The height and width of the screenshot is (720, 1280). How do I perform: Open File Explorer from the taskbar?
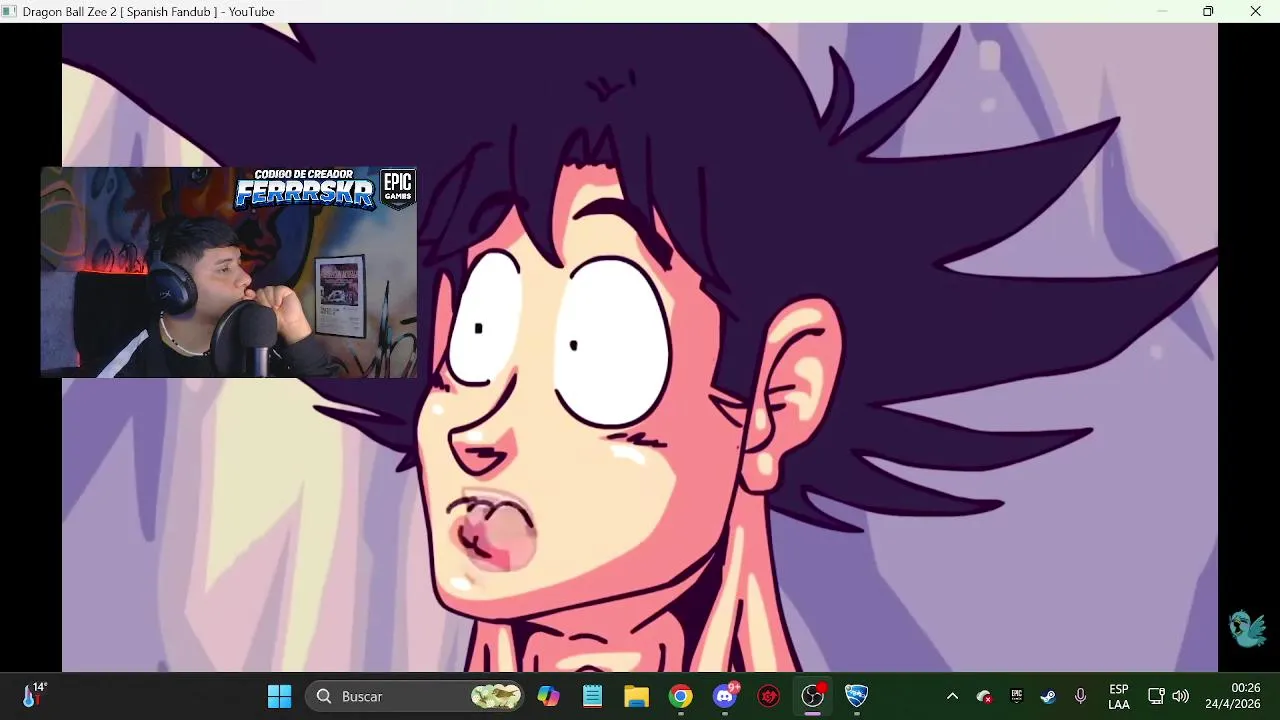pos(636,696)
